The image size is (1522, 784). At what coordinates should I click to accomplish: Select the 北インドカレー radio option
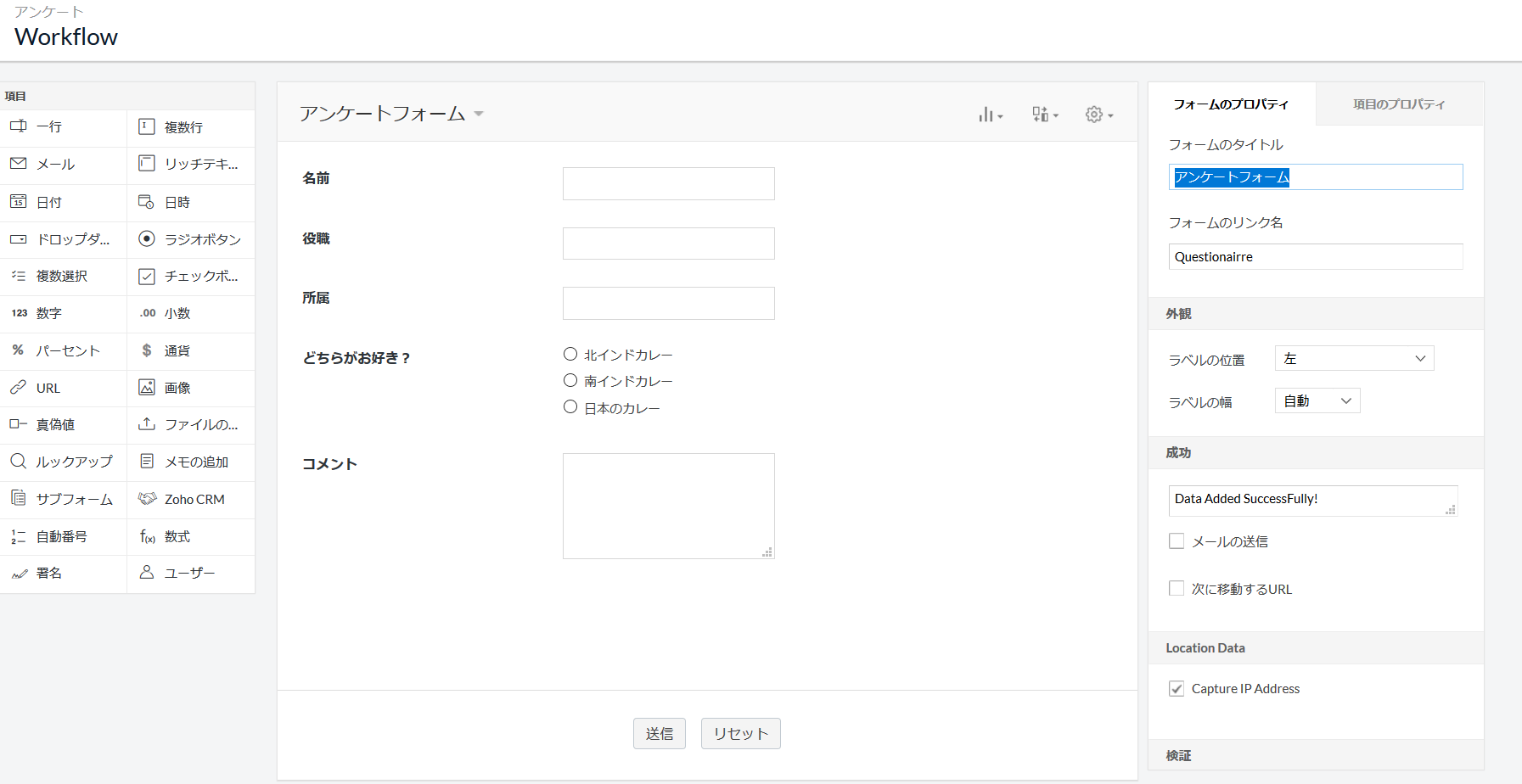coord(570,355)
